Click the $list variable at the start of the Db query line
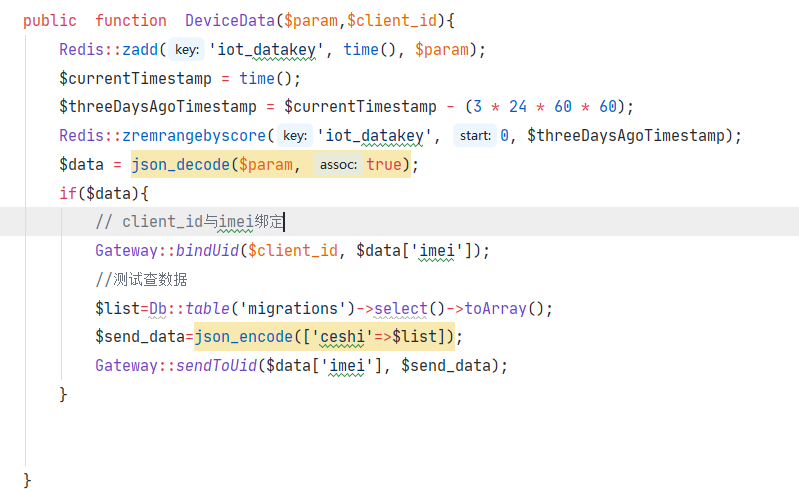Screen dimensions: 799x491 pyautogui.click(x=118, y=308)
